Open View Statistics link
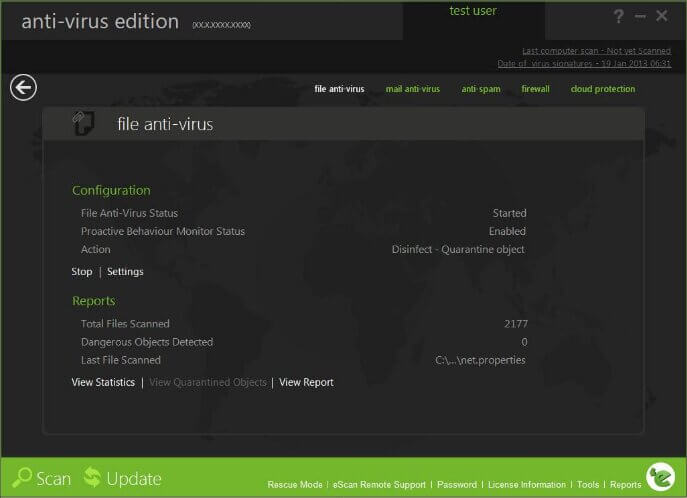Image resolution: width=687 pixels, height=498 pixels. [103, 382]
